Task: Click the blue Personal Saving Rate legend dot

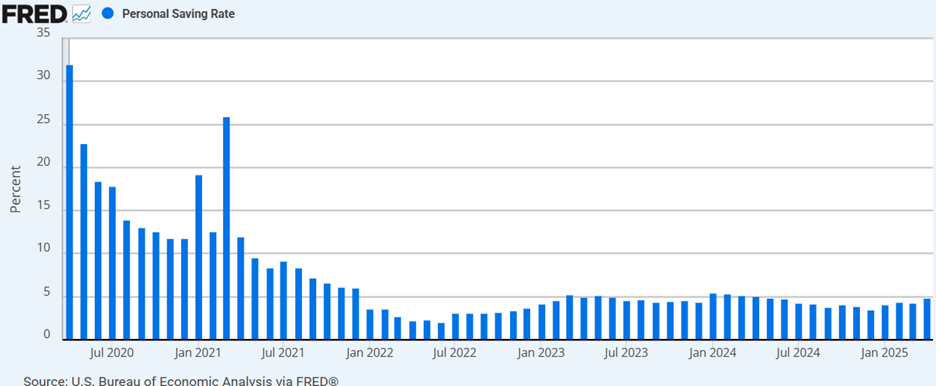Action: [107, 13]
